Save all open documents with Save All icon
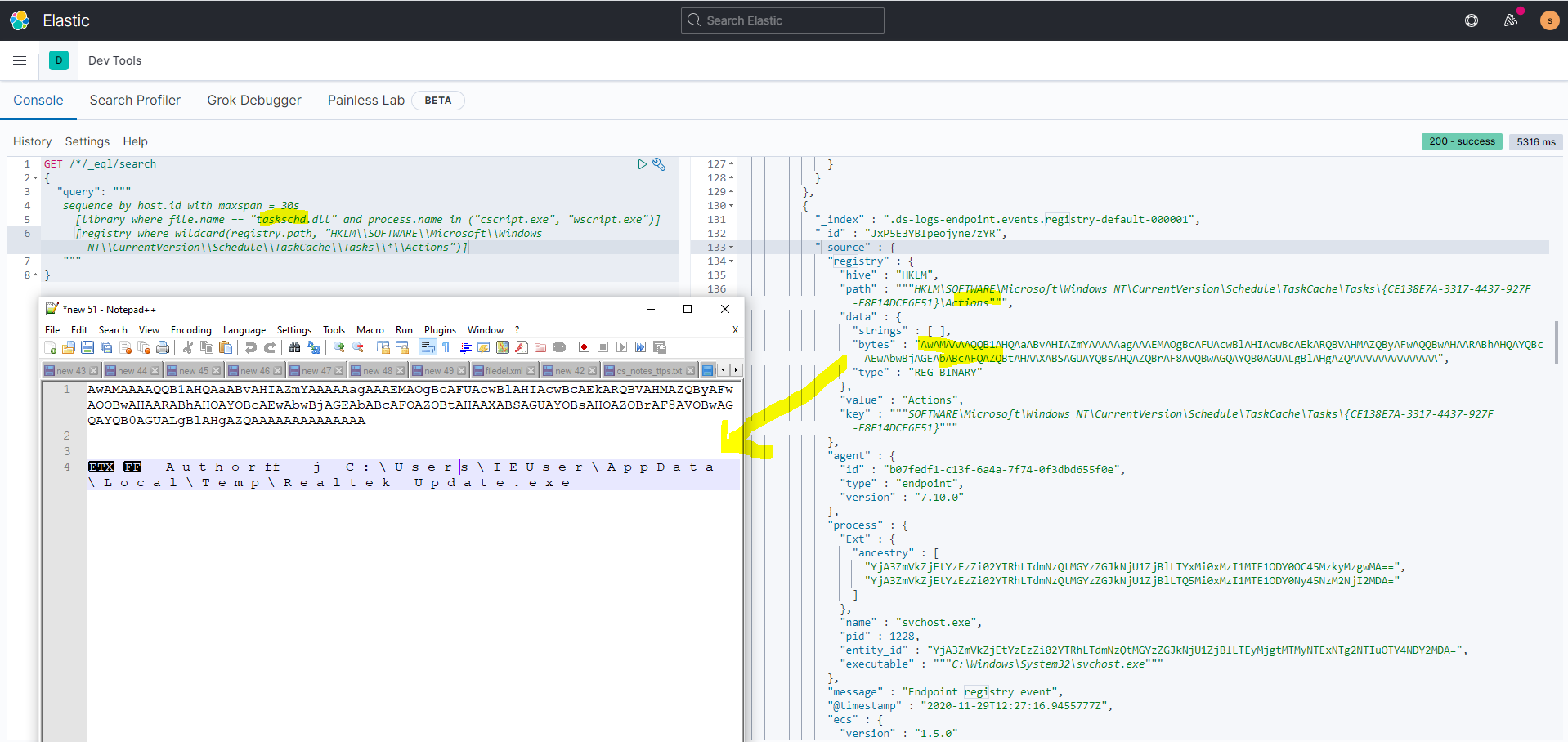Image resolution: width=1568 pixels, height=742 pixels. (105, 347)
